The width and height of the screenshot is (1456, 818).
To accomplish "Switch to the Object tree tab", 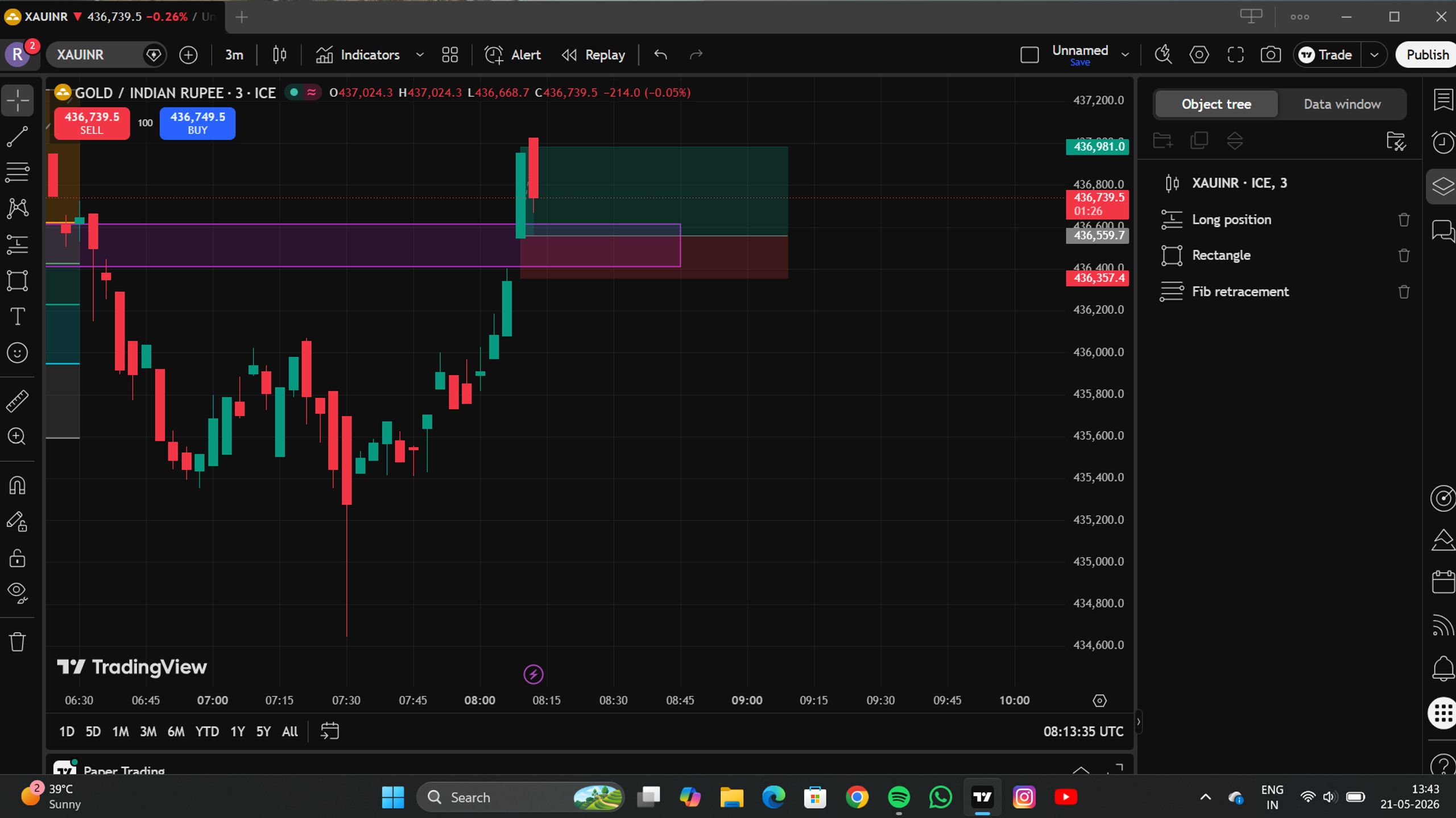I will pyautogui.click(x=1216, y=104).
